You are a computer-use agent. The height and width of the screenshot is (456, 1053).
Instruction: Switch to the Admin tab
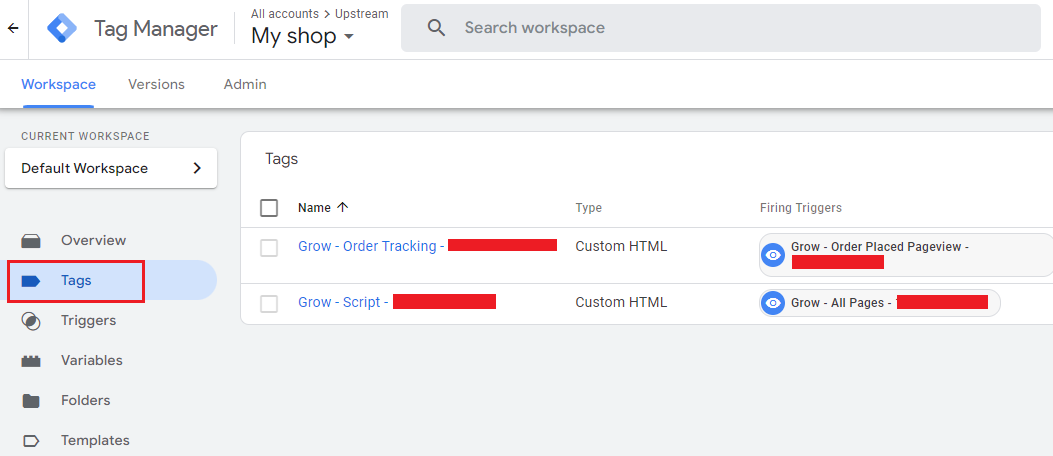click(245, 85)
